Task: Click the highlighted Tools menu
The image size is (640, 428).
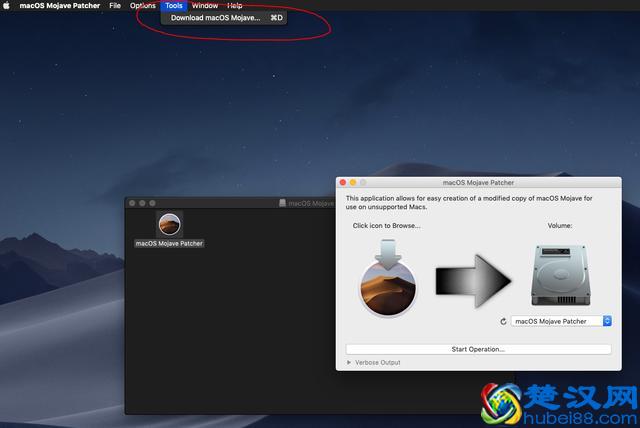Action: click(174, 5)
